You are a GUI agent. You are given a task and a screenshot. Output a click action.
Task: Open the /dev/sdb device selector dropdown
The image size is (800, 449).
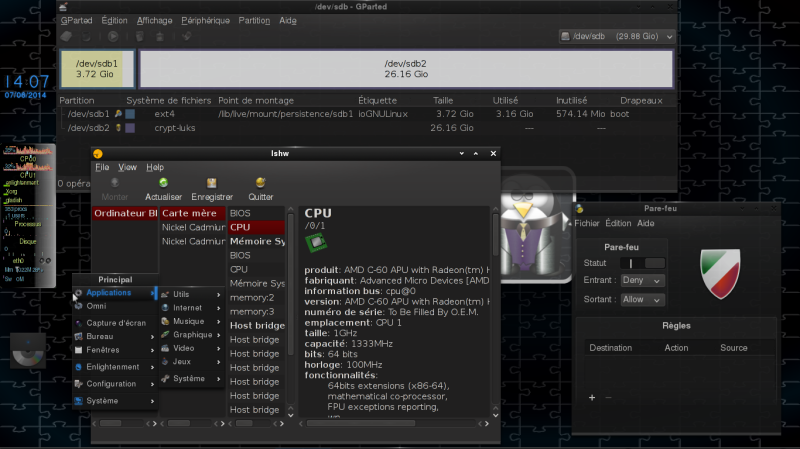(614, 37)
